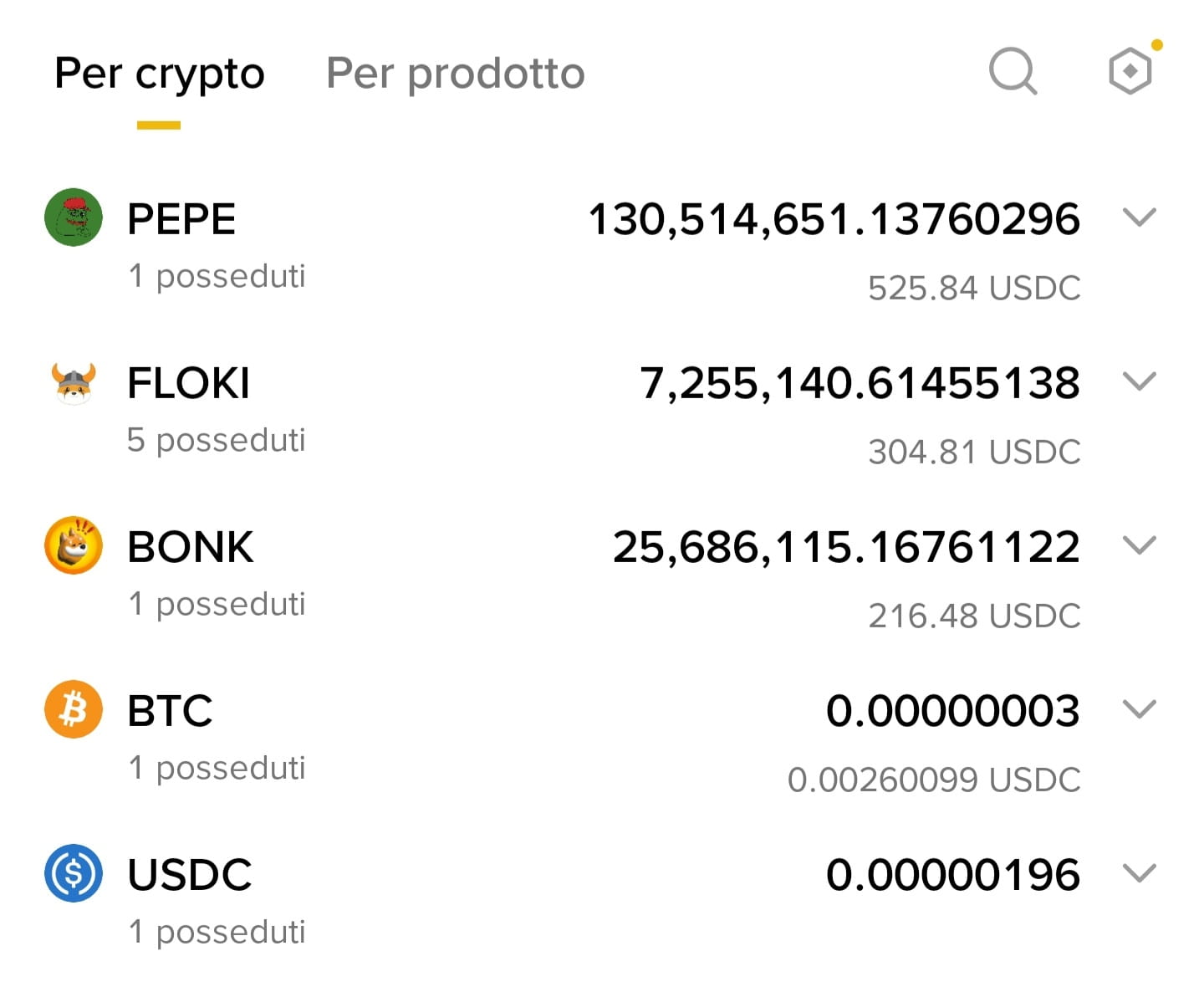This screenshot has width=1204, height=987.
Task: Expand the PEPE holdings chevron
Action: click(x=1139, y=217)
